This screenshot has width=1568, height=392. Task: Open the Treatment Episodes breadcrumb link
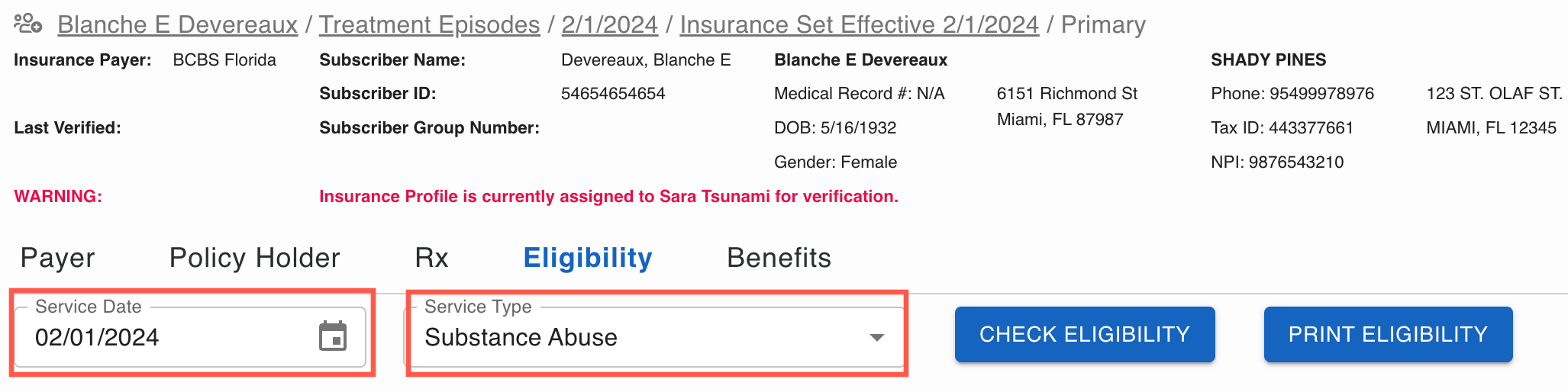[429, 24]
